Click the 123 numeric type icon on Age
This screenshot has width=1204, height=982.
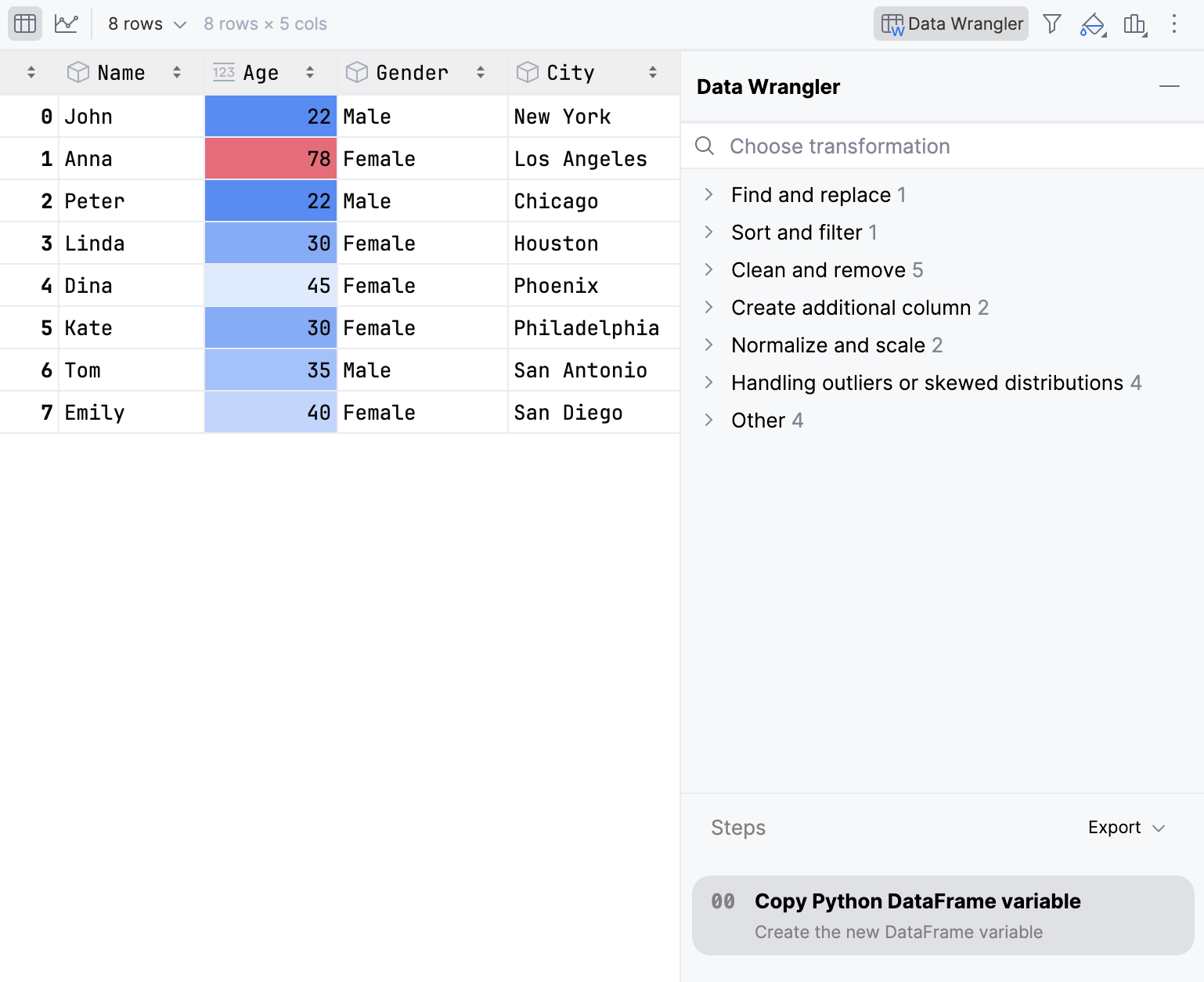[x=223, y=71]
